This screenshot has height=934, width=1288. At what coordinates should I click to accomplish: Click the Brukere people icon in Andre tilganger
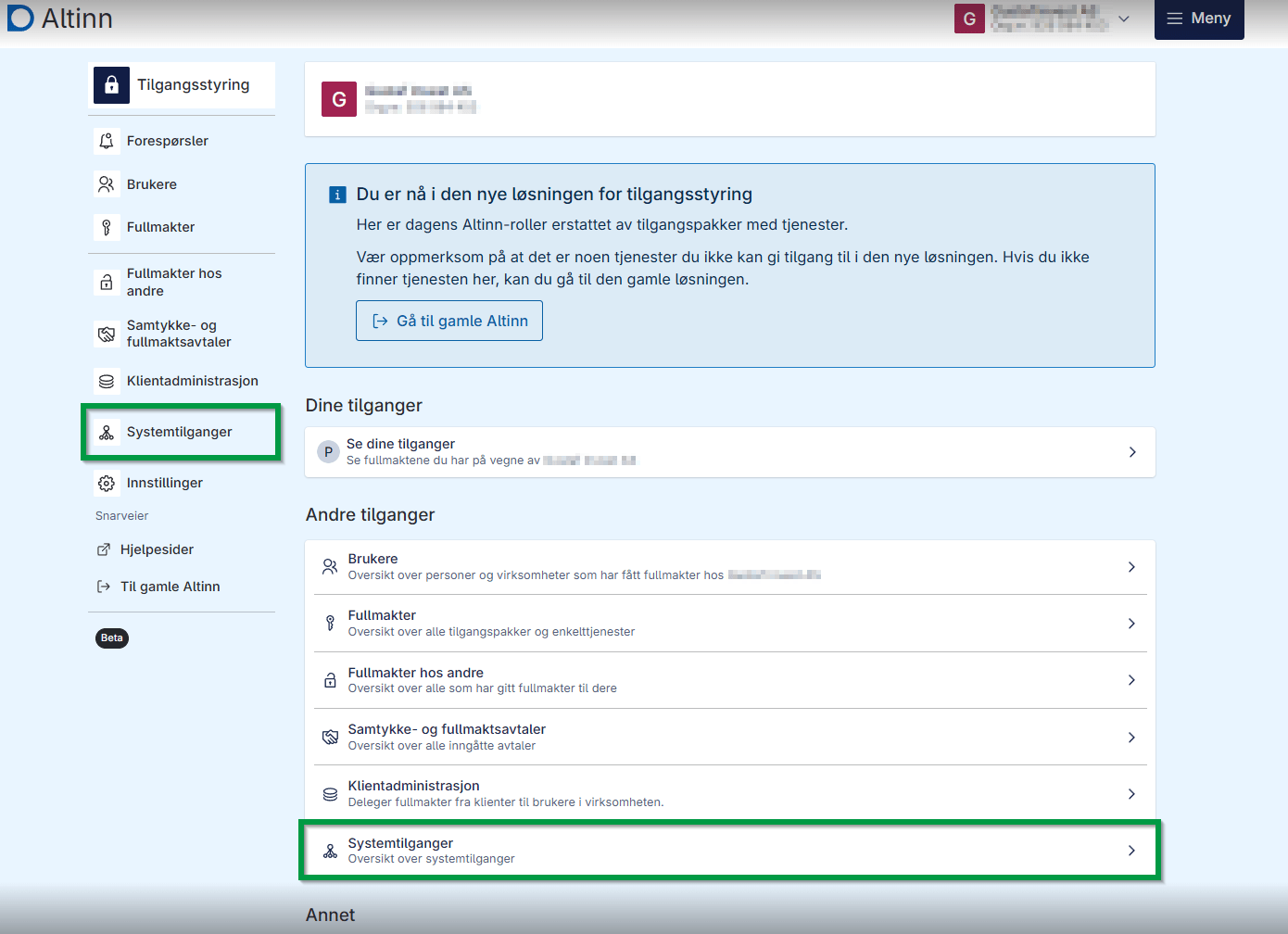click(x=330, y=567)
